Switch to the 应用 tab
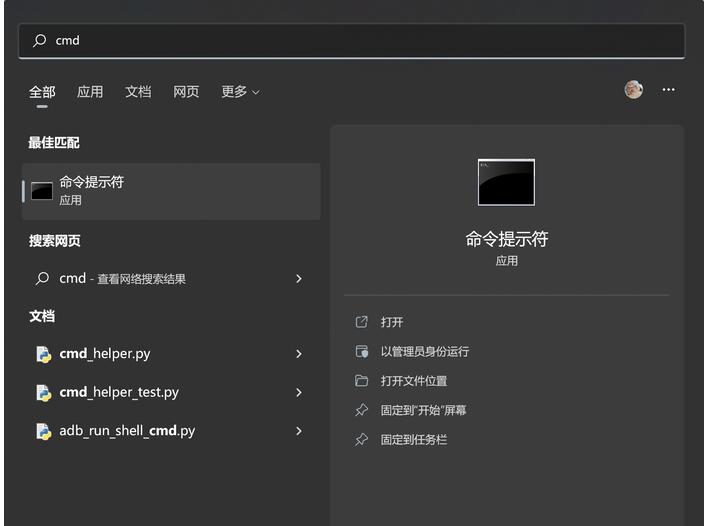704x526 pixels. (x=90, y=92)
